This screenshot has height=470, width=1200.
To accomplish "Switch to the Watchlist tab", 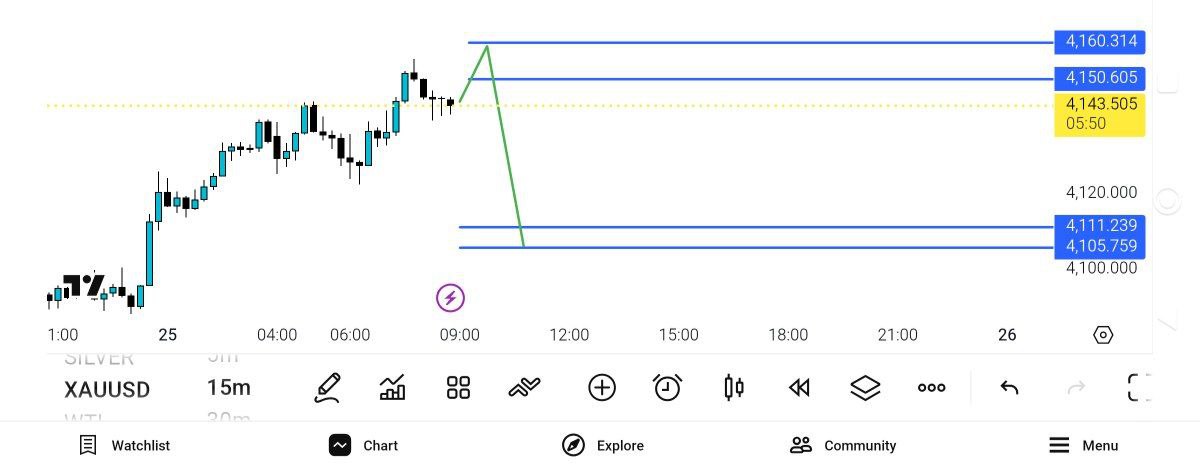I will click(125, 446).
